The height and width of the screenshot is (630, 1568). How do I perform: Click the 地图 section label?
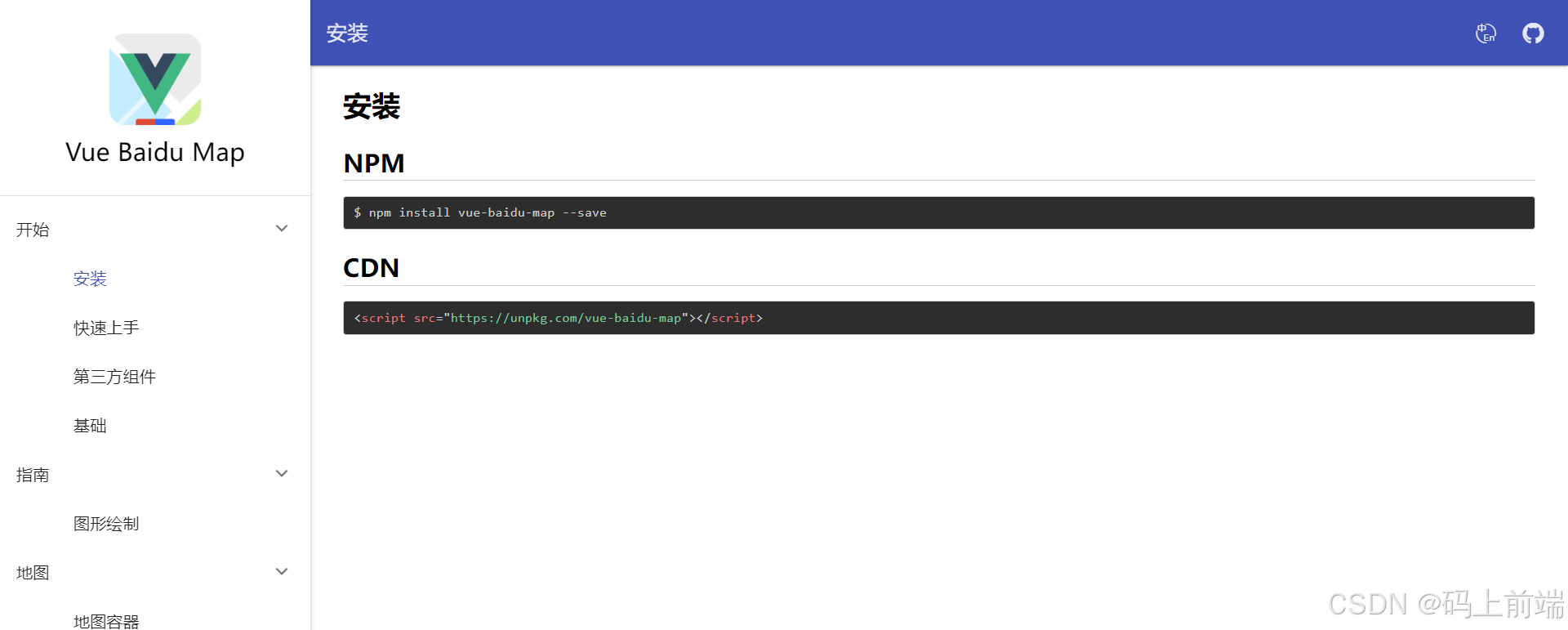coord(33,573)
